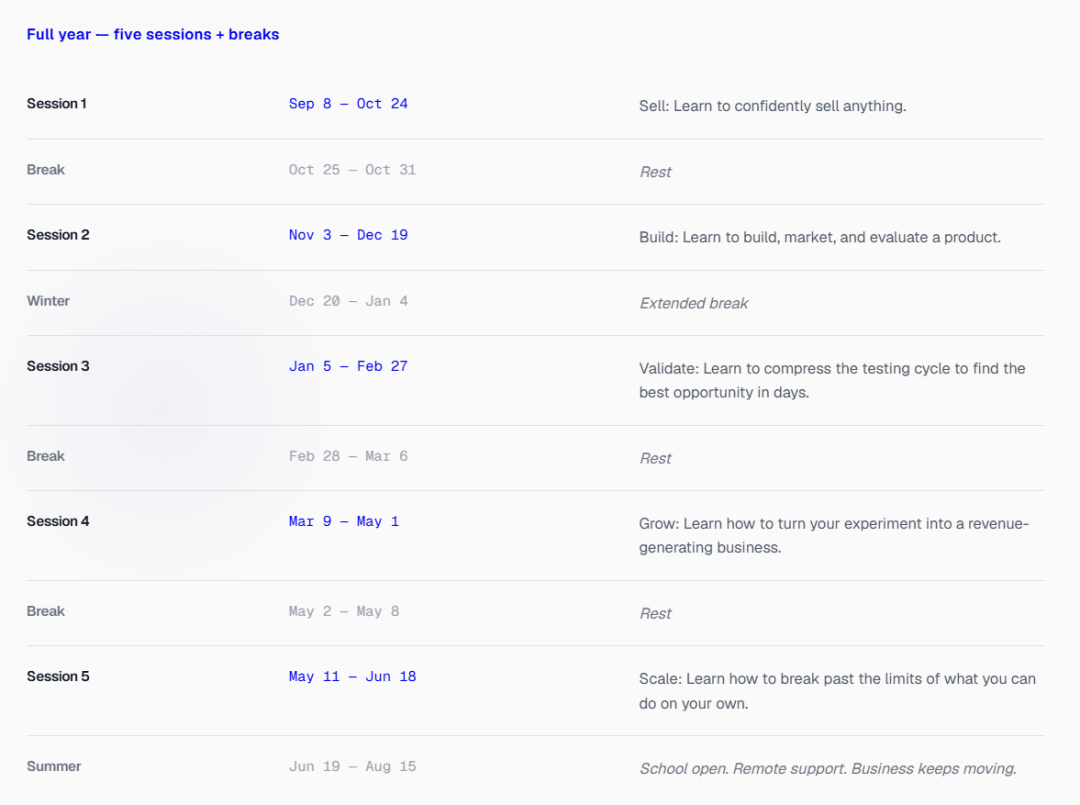
Task: Select the Session 2 row label
Action: 58,235
